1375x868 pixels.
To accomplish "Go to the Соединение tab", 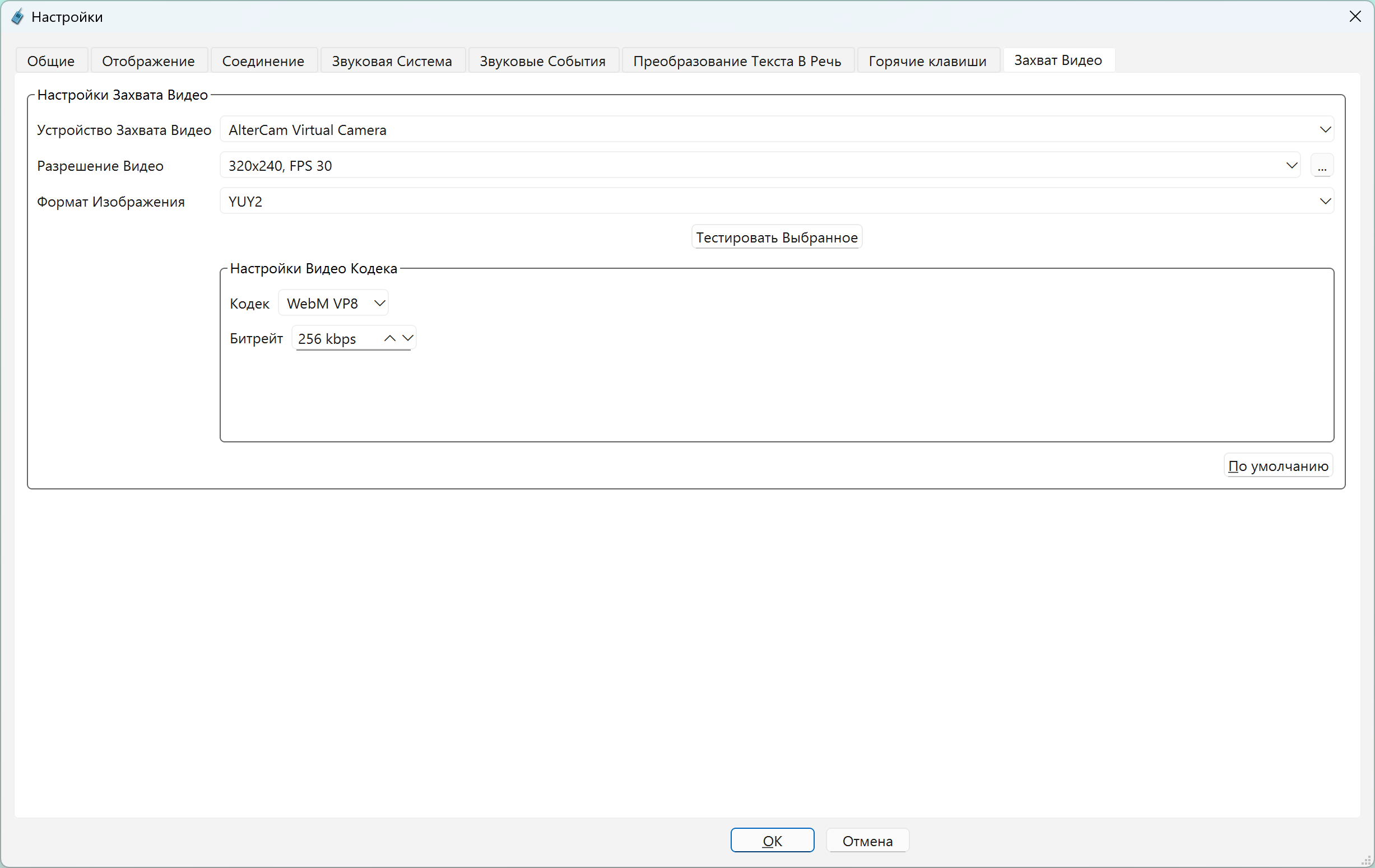I will click(x=263, y=61).
